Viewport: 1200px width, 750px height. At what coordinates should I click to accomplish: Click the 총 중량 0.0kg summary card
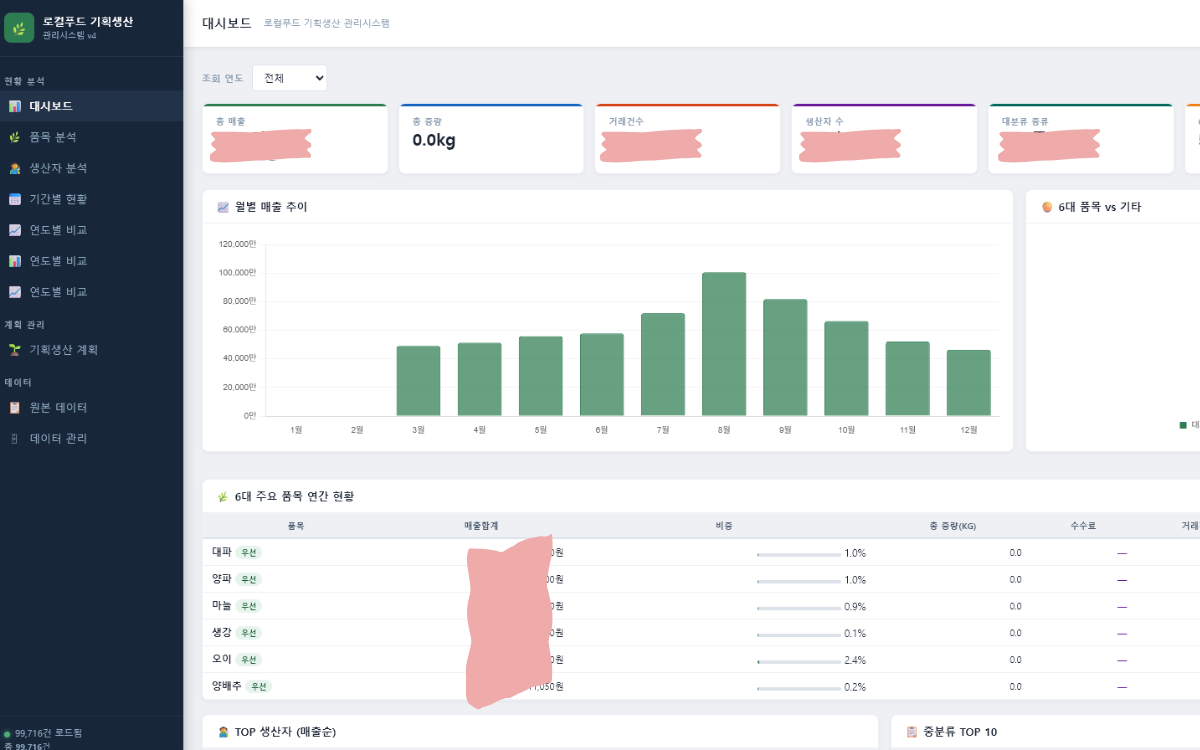click(491, 139)
